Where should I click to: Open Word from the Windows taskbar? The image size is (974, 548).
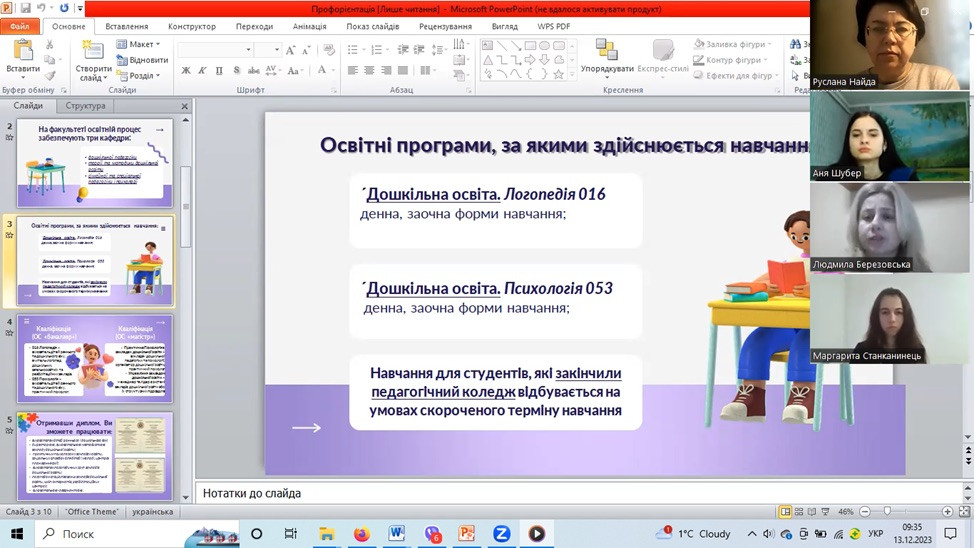(x=397, y=534)
